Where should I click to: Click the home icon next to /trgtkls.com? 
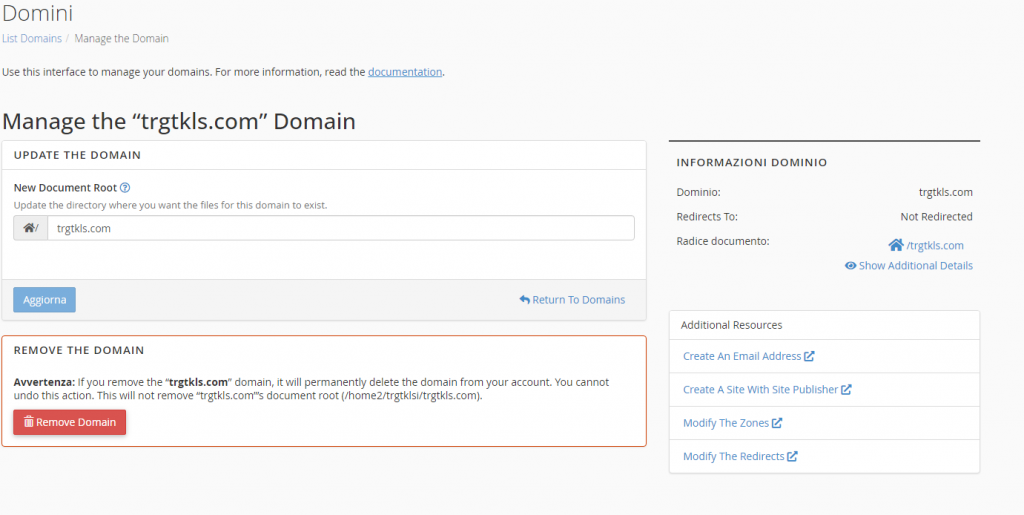pyautogui.click(x=896, y=245)
